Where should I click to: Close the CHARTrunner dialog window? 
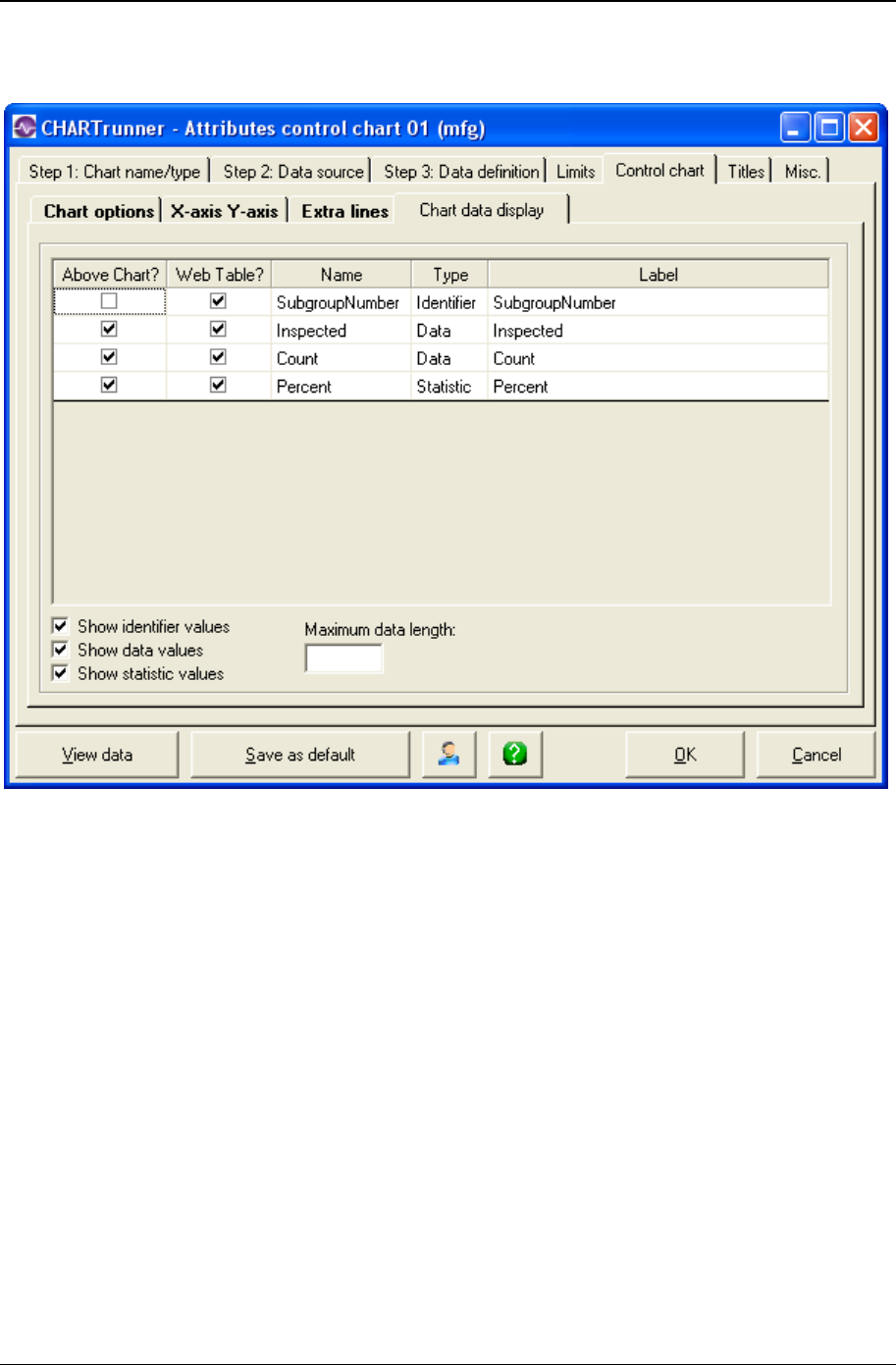(x=863, y=129)
